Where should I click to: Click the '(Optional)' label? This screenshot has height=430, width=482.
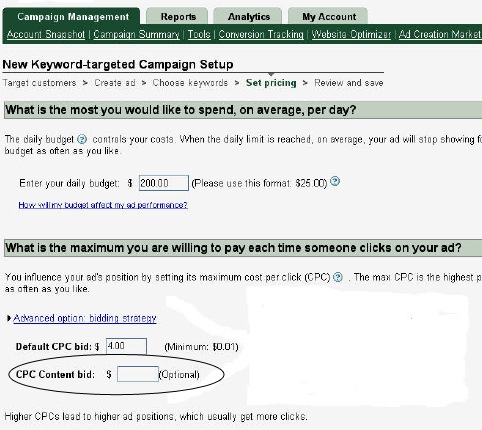click(x=179, y=375)
